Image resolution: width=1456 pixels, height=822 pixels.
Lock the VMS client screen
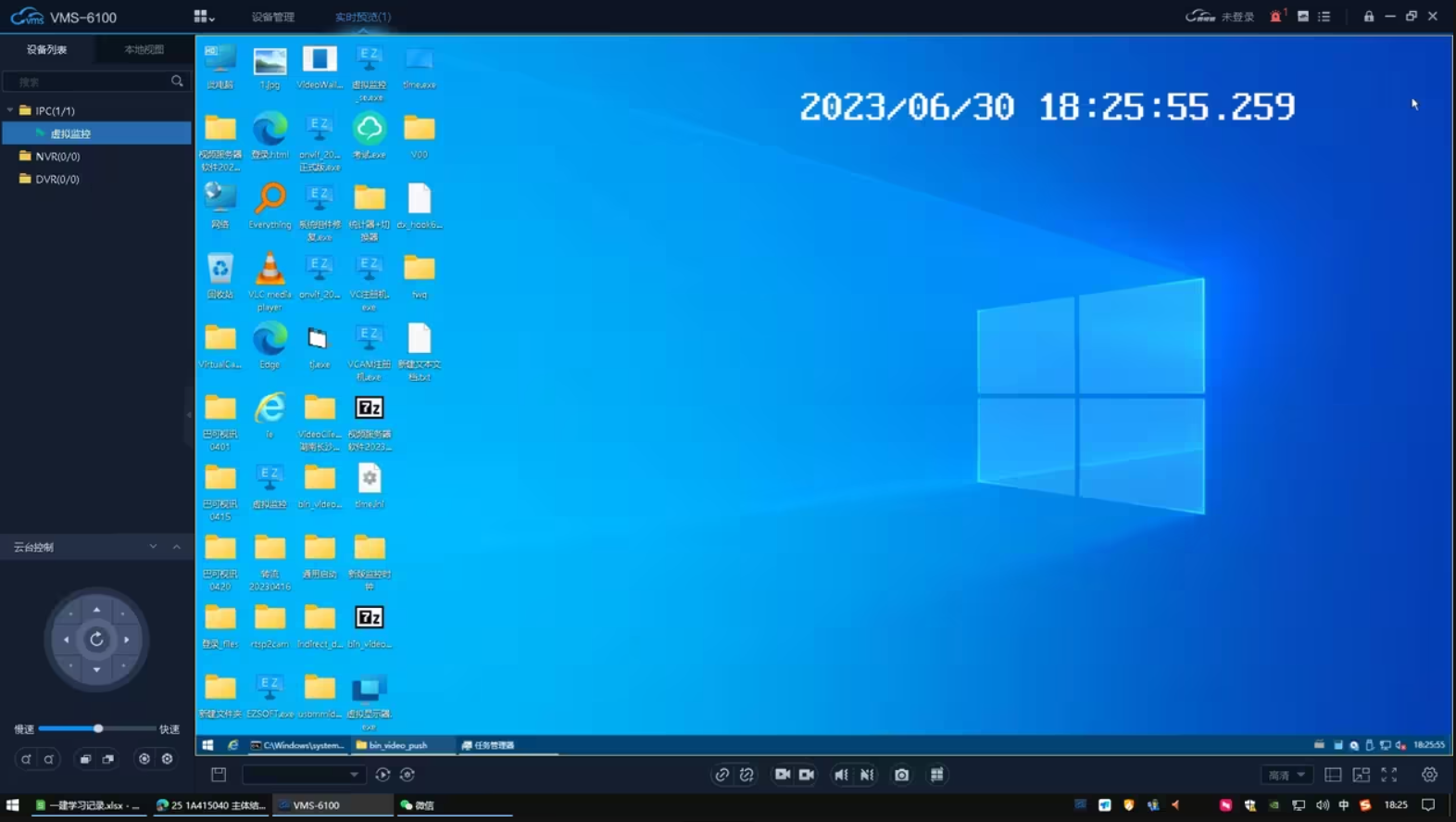pos(1368,17)
